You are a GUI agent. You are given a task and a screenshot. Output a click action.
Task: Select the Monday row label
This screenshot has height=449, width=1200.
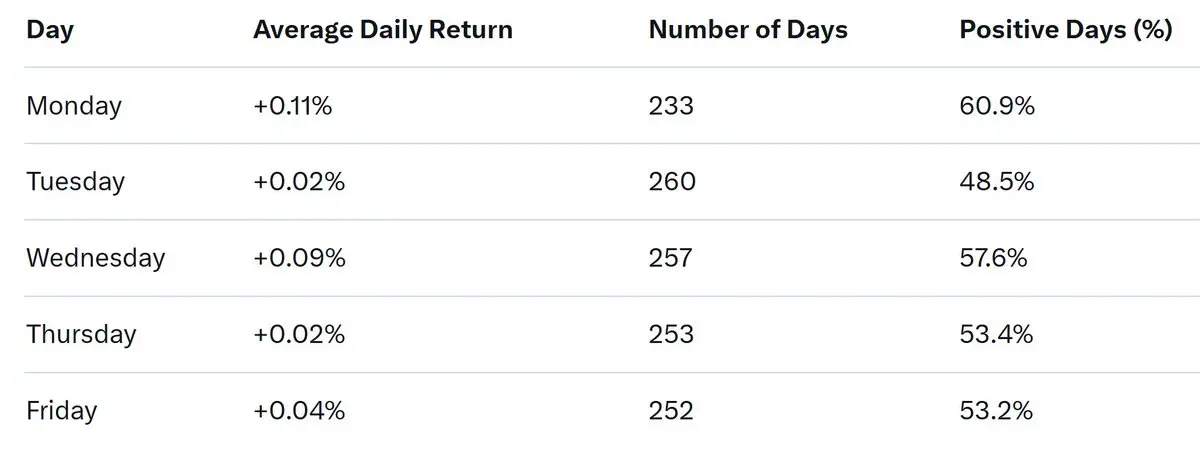74,106
